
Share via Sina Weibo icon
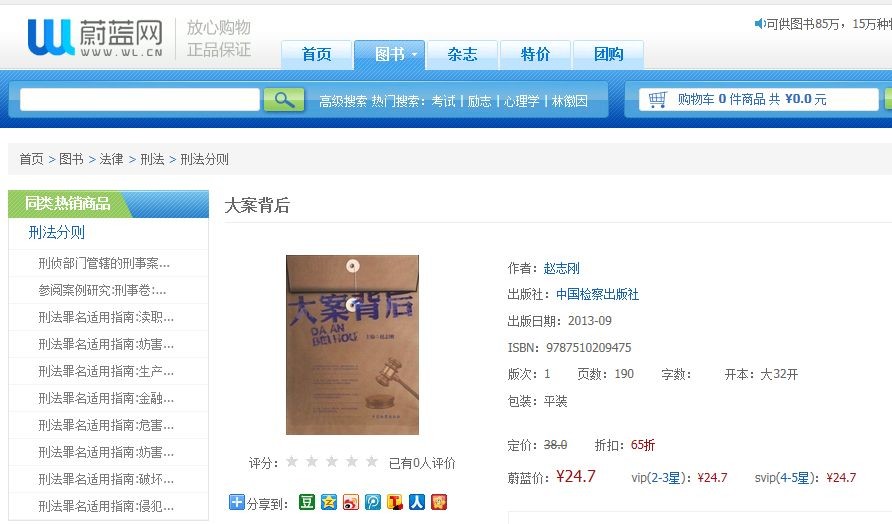351,502
